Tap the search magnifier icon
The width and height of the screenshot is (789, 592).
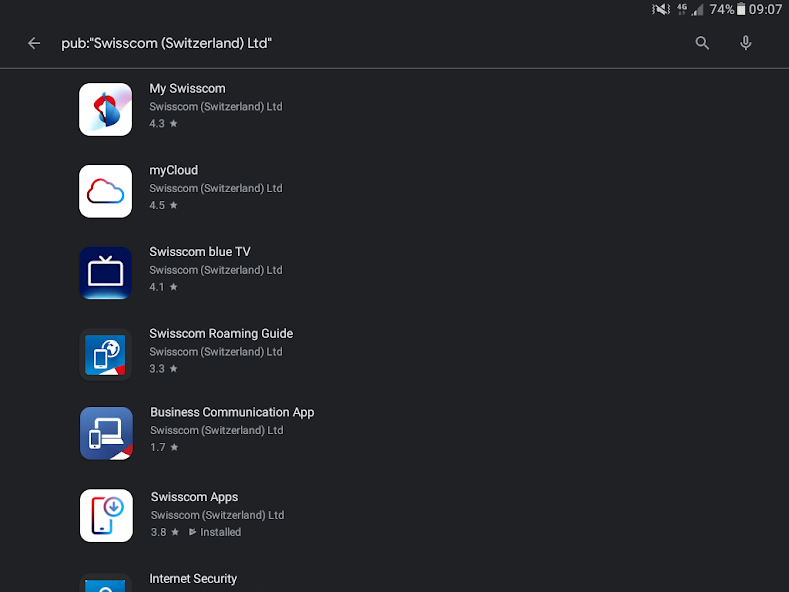point(702,43)
